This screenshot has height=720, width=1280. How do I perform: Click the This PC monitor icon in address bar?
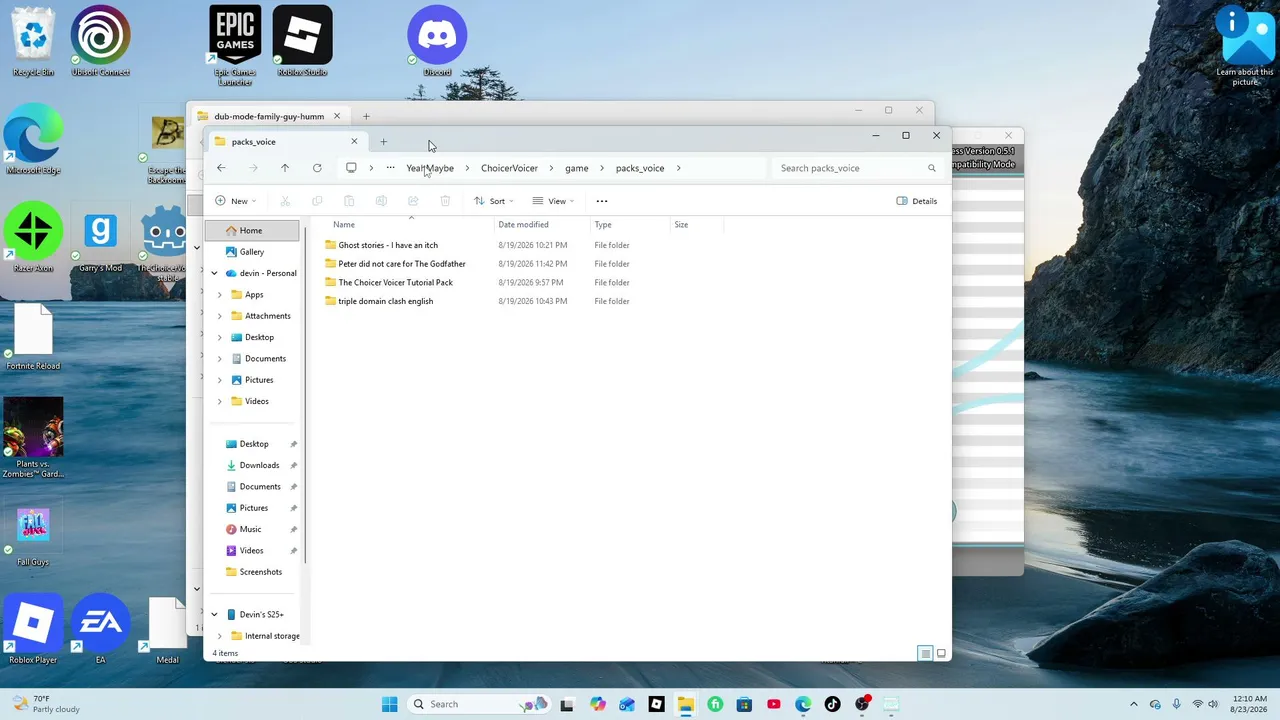351,168
